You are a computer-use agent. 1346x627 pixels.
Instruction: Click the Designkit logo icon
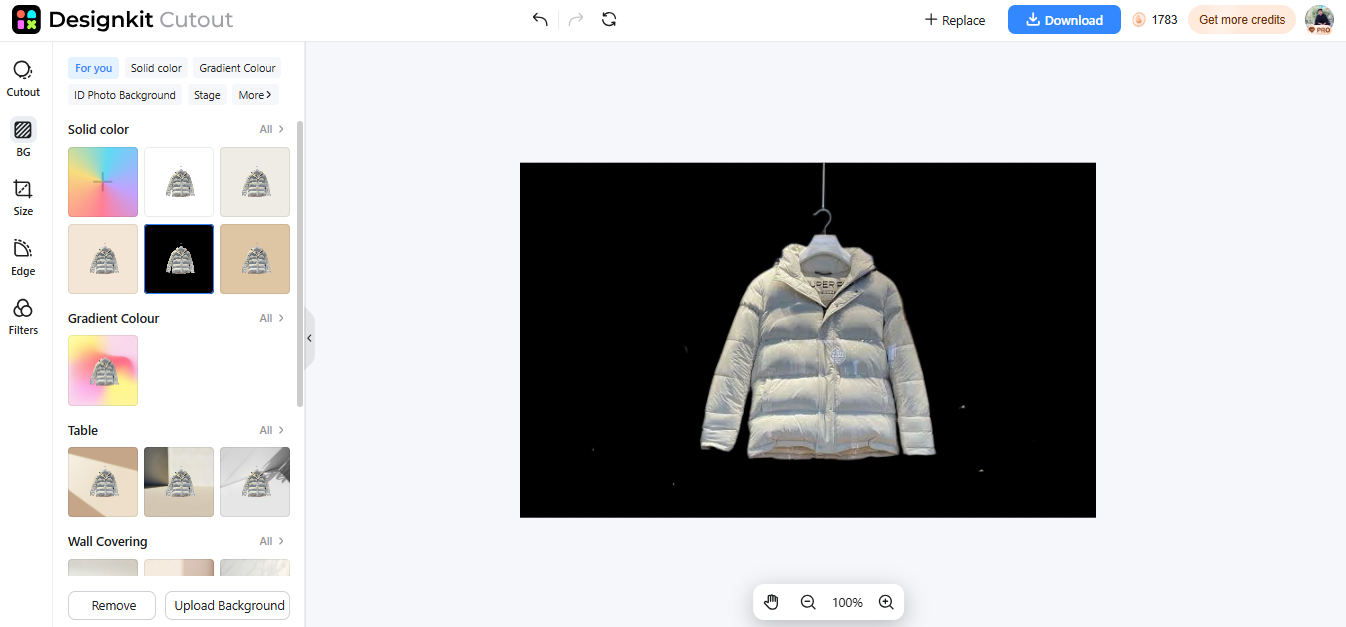pos(26,20)
